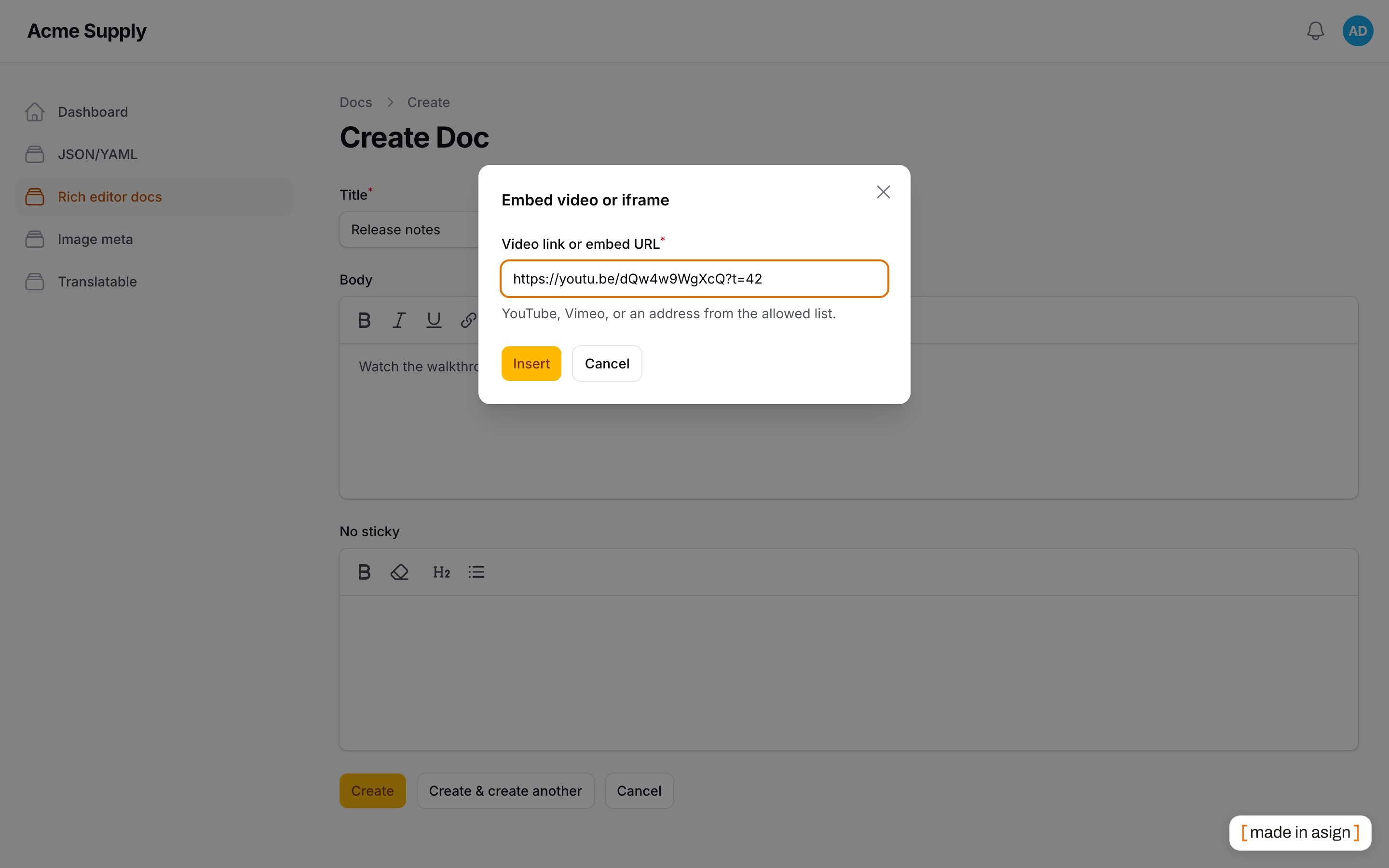1389x868 pixels.
Task: Focus the Video link or embed URL field
Action: (694, 279)
